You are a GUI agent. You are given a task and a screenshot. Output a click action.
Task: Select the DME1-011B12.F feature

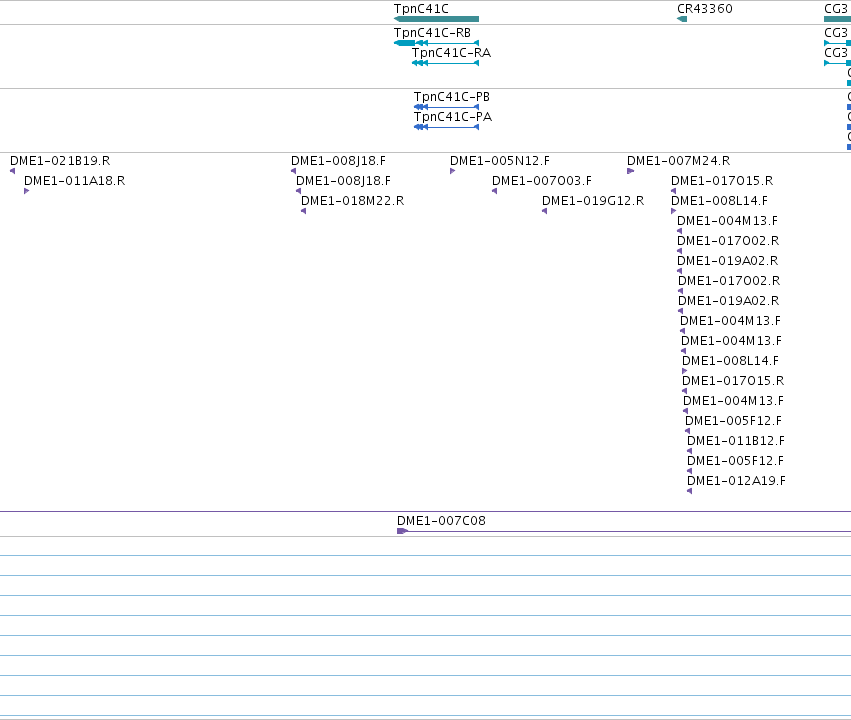click(x=689, y=451)
